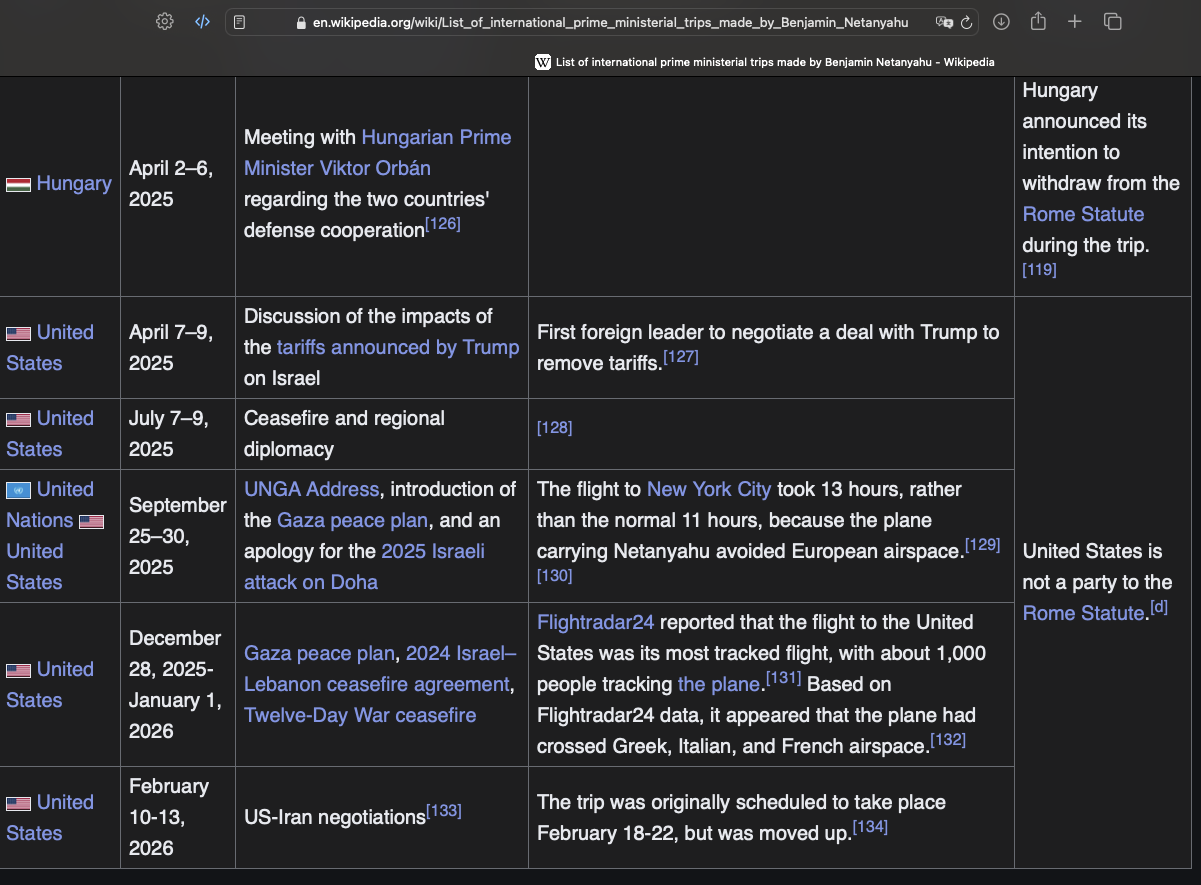1201x885 pixels.
Task: Open the New York City link
Action: [708, 489]
